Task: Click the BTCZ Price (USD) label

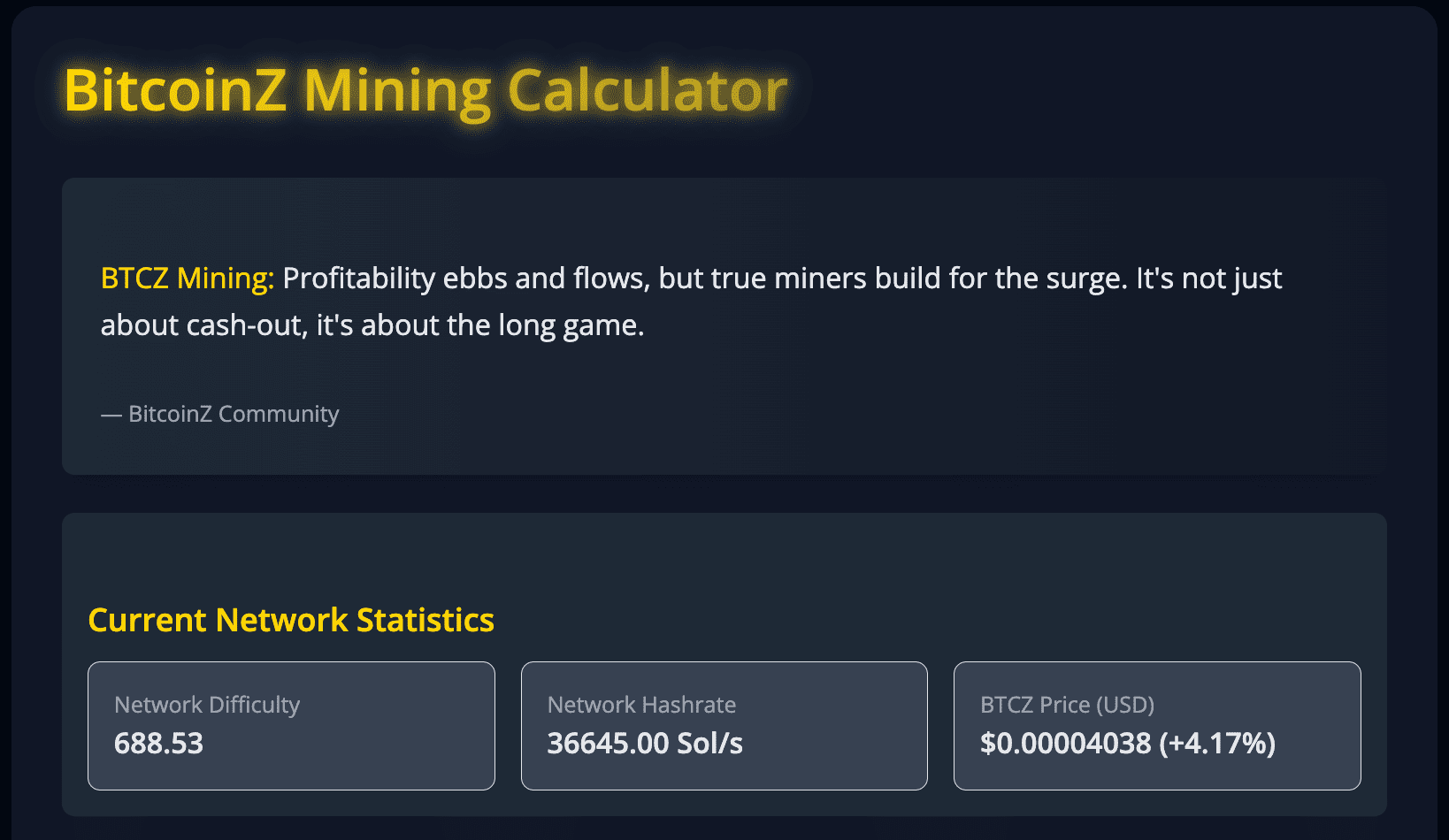Action: (1067, 705)
